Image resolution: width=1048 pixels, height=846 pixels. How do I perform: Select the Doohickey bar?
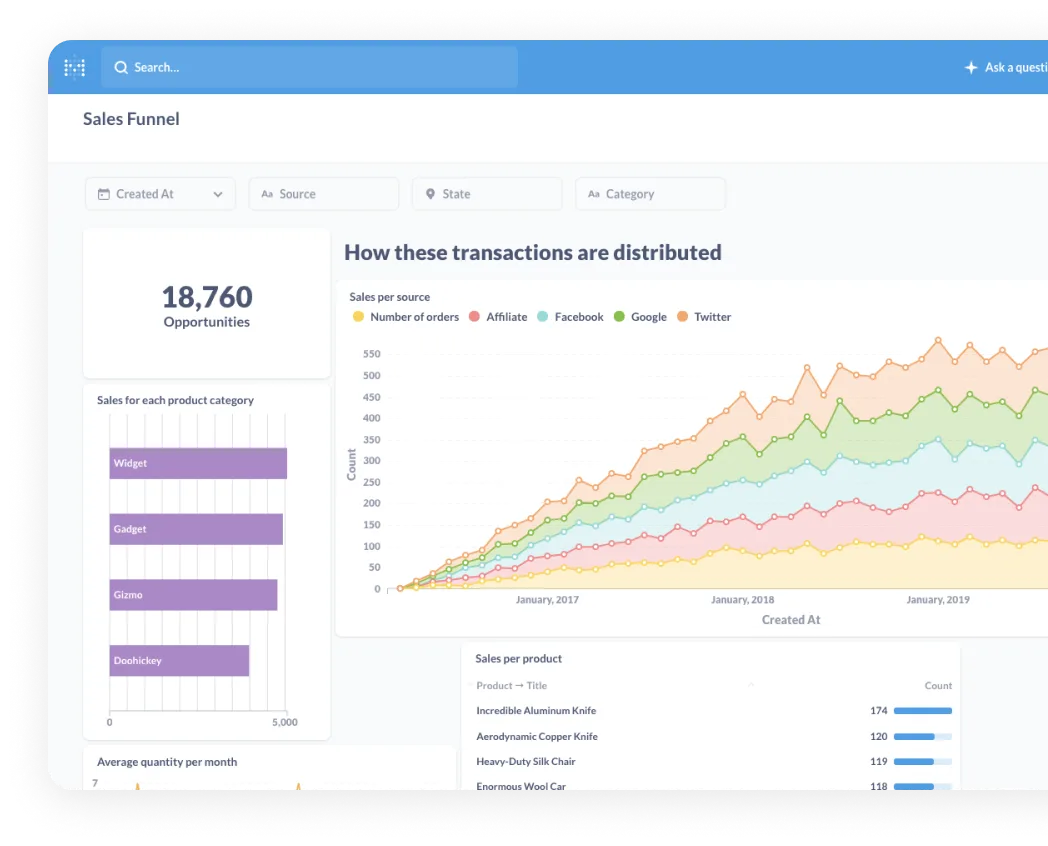179,660
